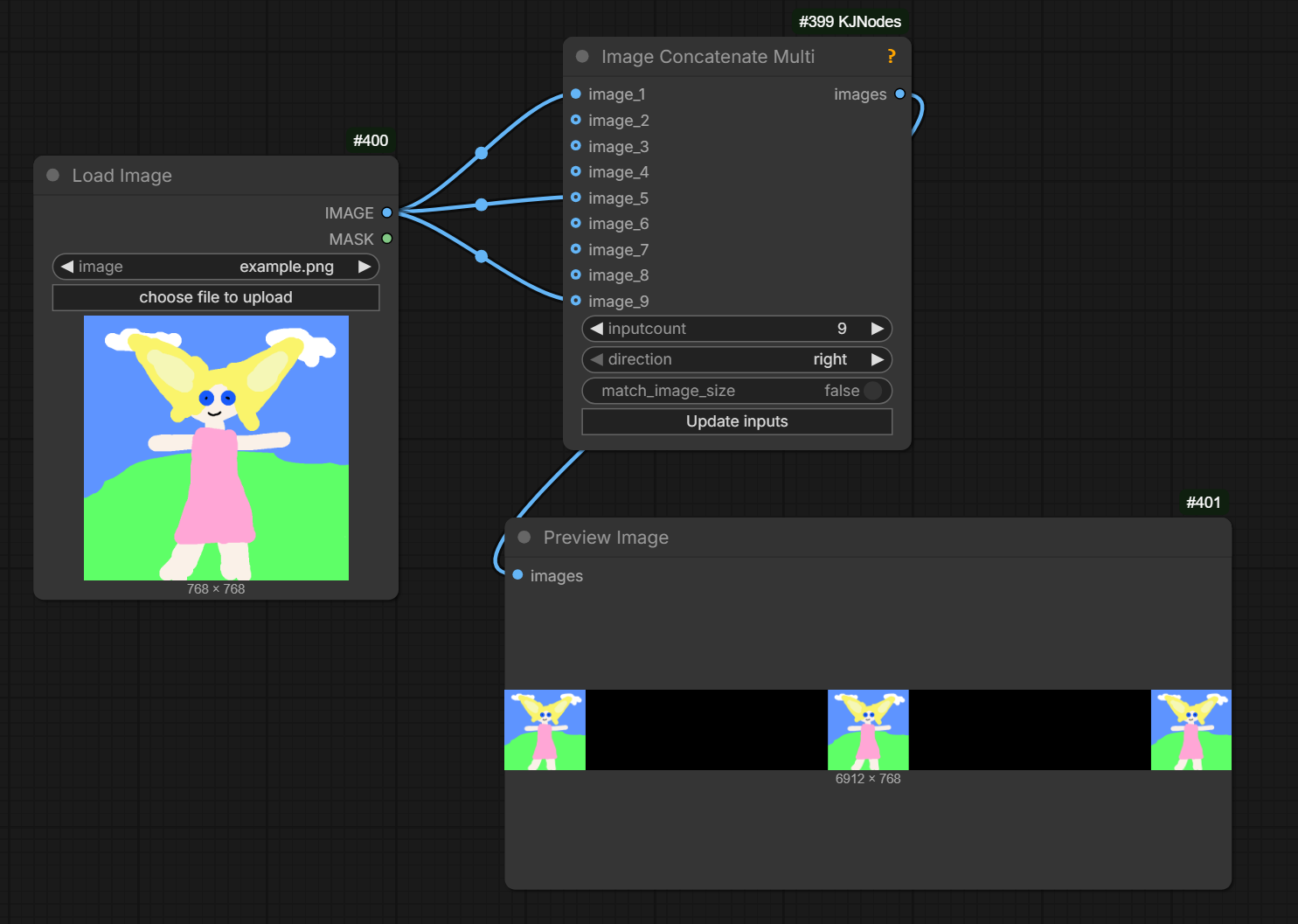Viewport: 1298px width, 924px height.
Task: Open help for the Image Concatenate Multi node
Action: 891,56
